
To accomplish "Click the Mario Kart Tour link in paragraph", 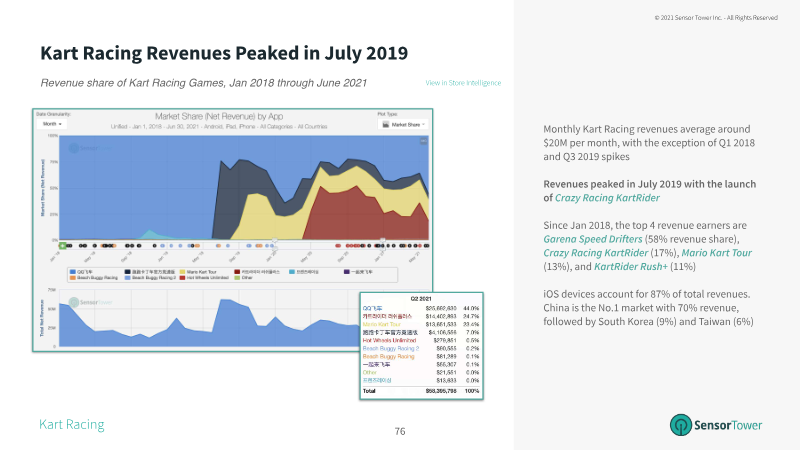I will 716,253.
